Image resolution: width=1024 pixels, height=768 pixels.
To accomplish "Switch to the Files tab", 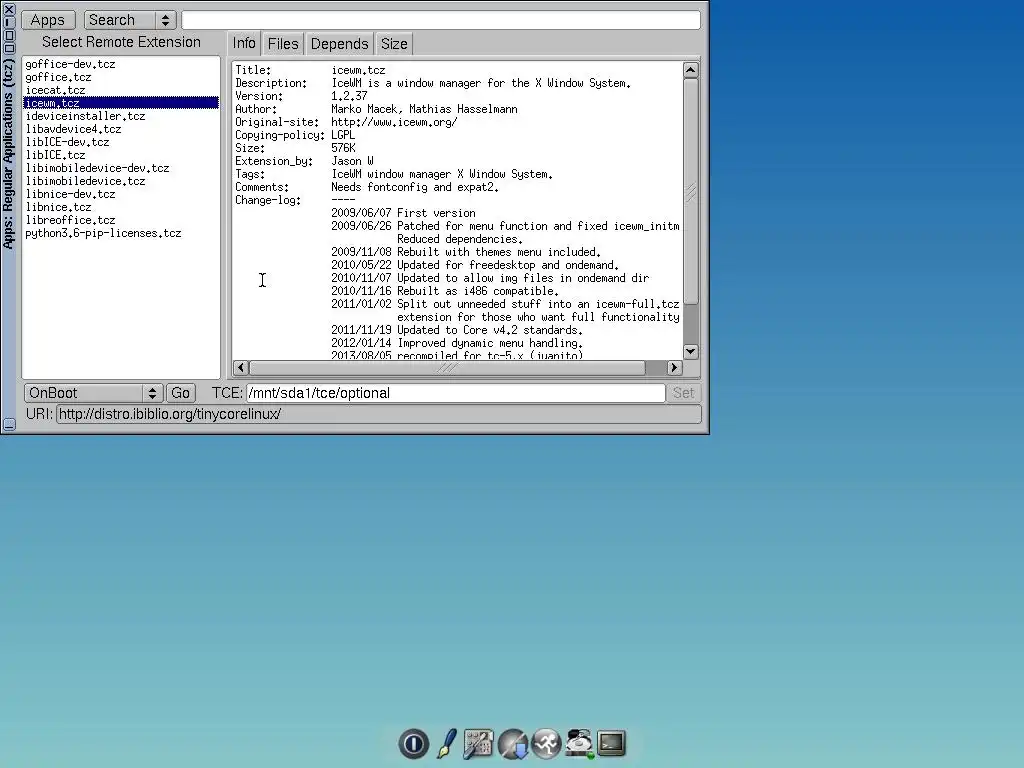I will point(283,44).
